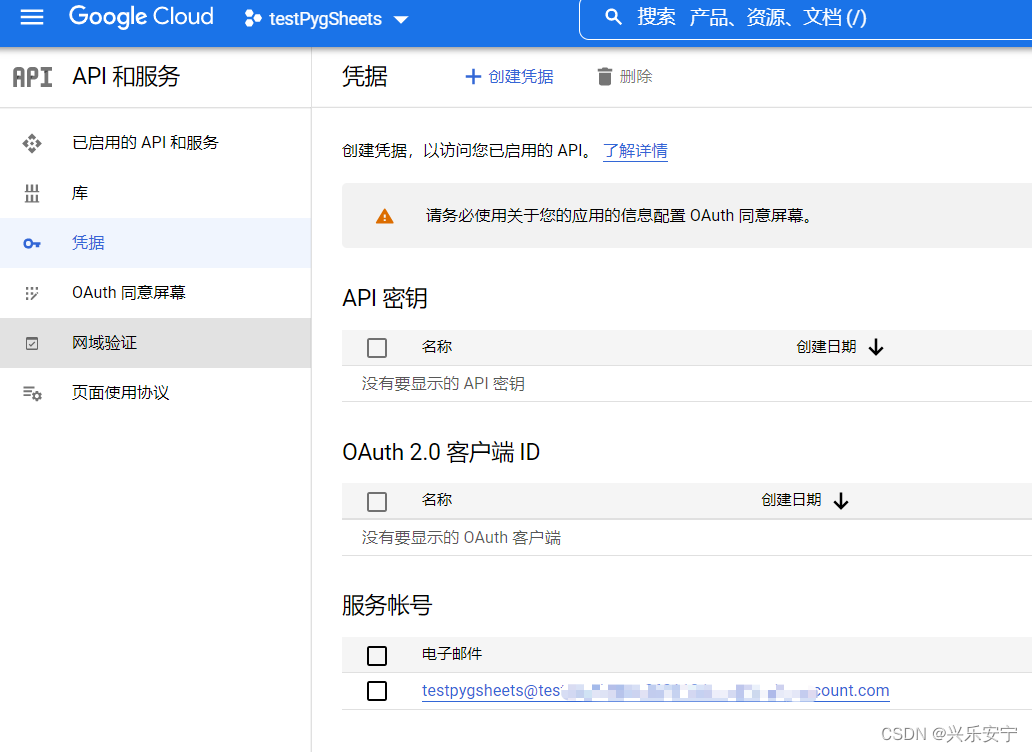Open the 网域验证 menu item
Viewport: 1032px width, 752px height.
pos(155,343)
